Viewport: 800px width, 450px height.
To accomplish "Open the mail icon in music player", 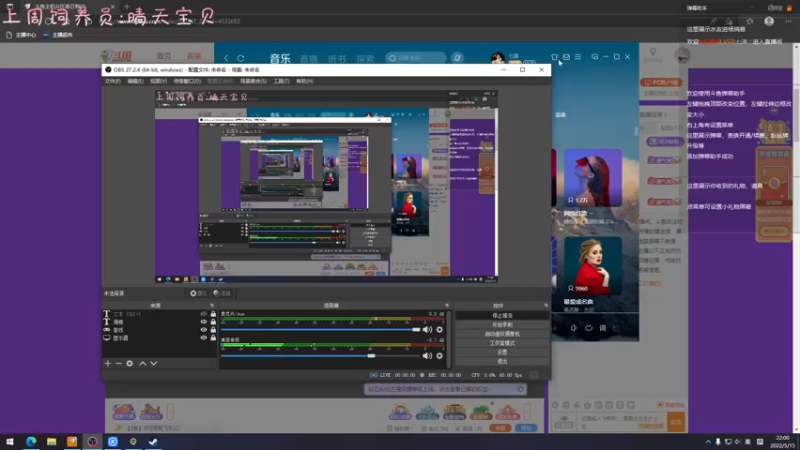I will pos(566,57).
